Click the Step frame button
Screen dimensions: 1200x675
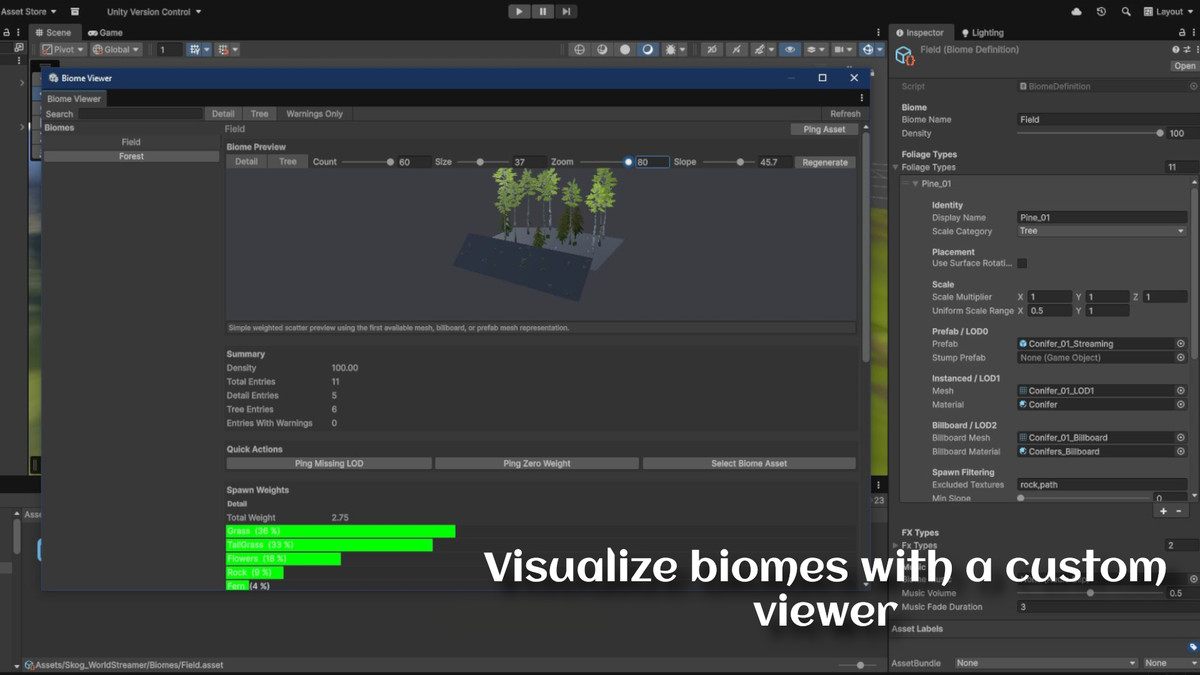pyautogui.click(x=567, y=11)
